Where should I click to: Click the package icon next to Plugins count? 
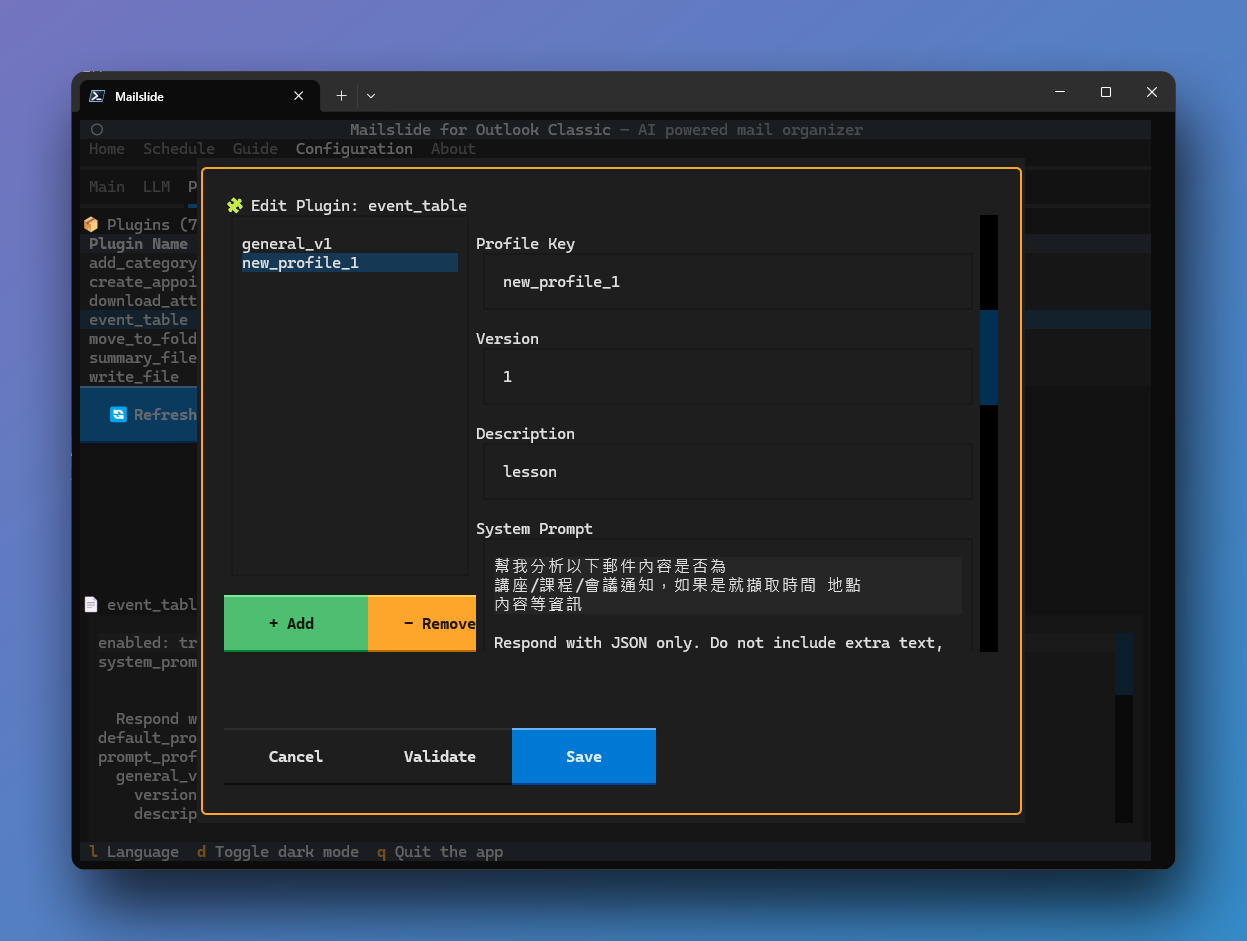tap(91, 224)
